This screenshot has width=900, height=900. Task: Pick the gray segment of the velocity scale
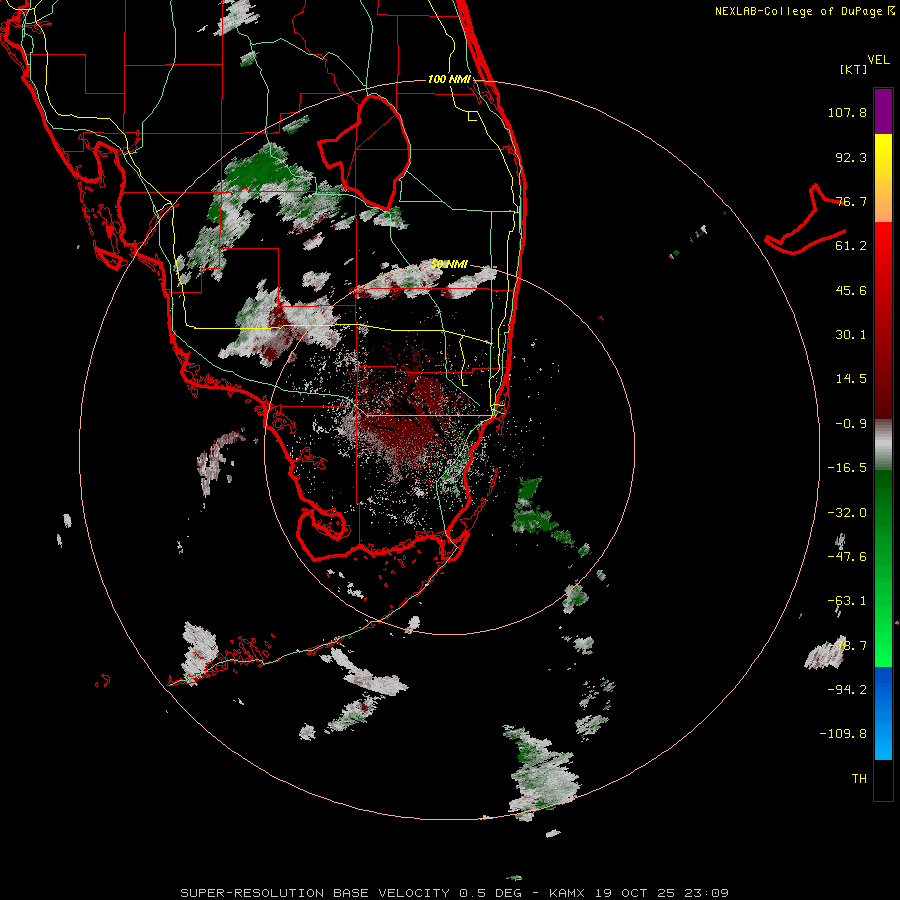point(883,442)
